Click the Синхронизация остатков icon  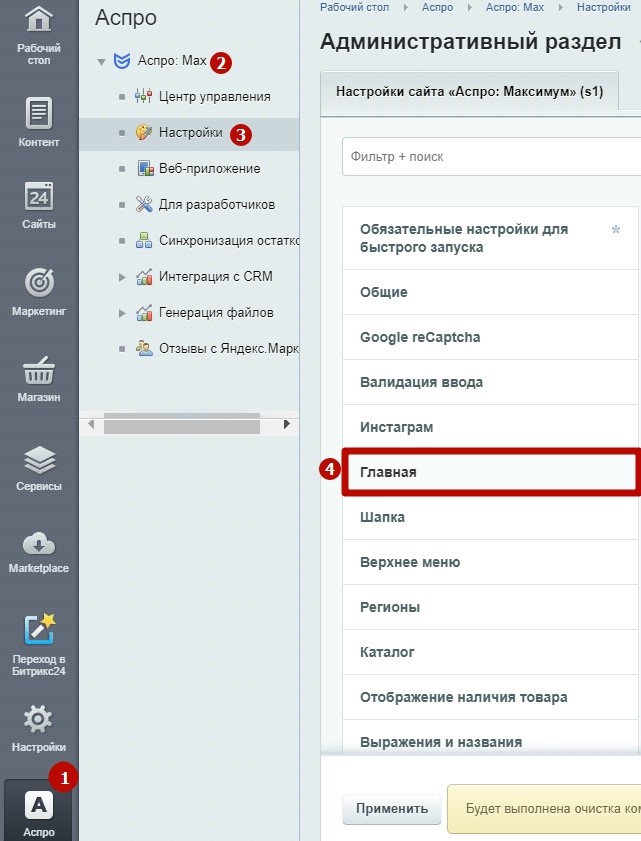[x=143, y=240]
